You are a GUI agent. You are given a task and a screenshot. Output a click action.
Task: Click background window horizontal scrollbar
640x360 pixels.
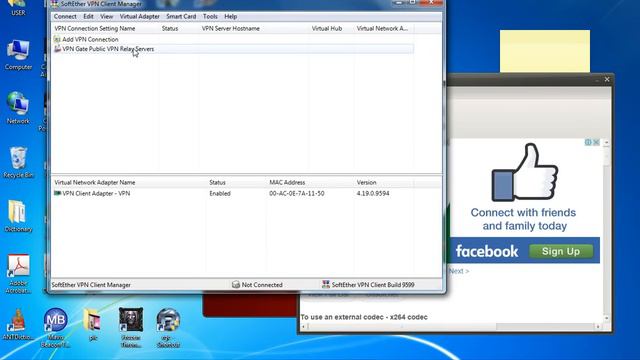coord(450,327)
